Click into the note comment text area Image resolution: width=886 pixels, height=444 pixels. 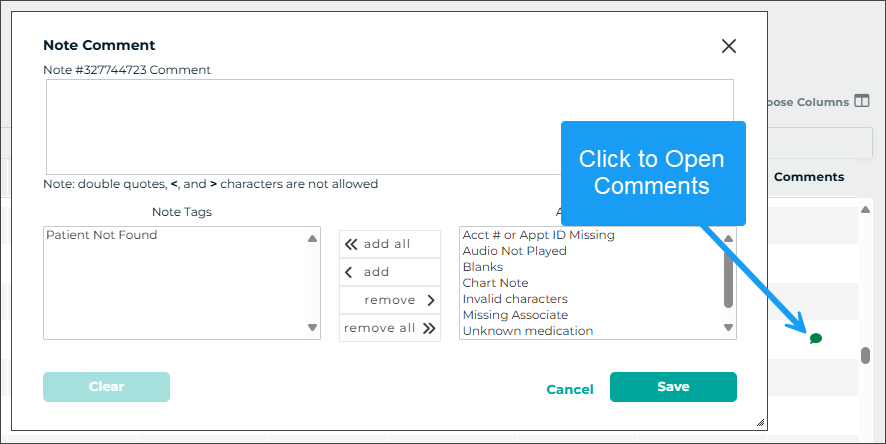pos(389,127)
